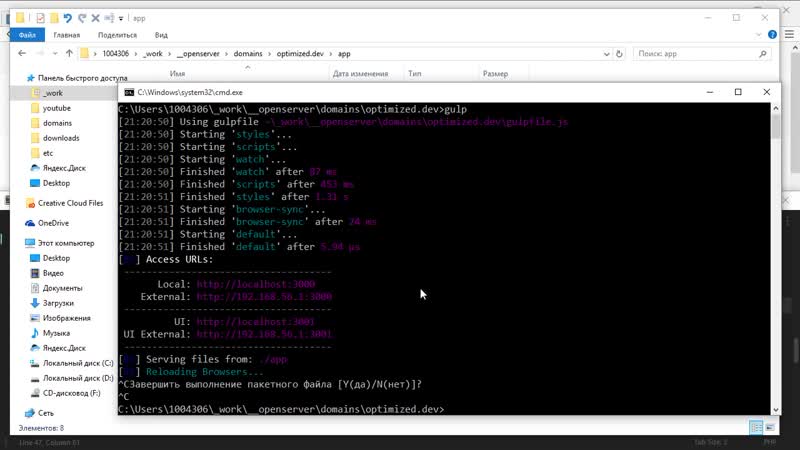
Task: Click the New folder icon in title bar
Action: coord(54,18)
